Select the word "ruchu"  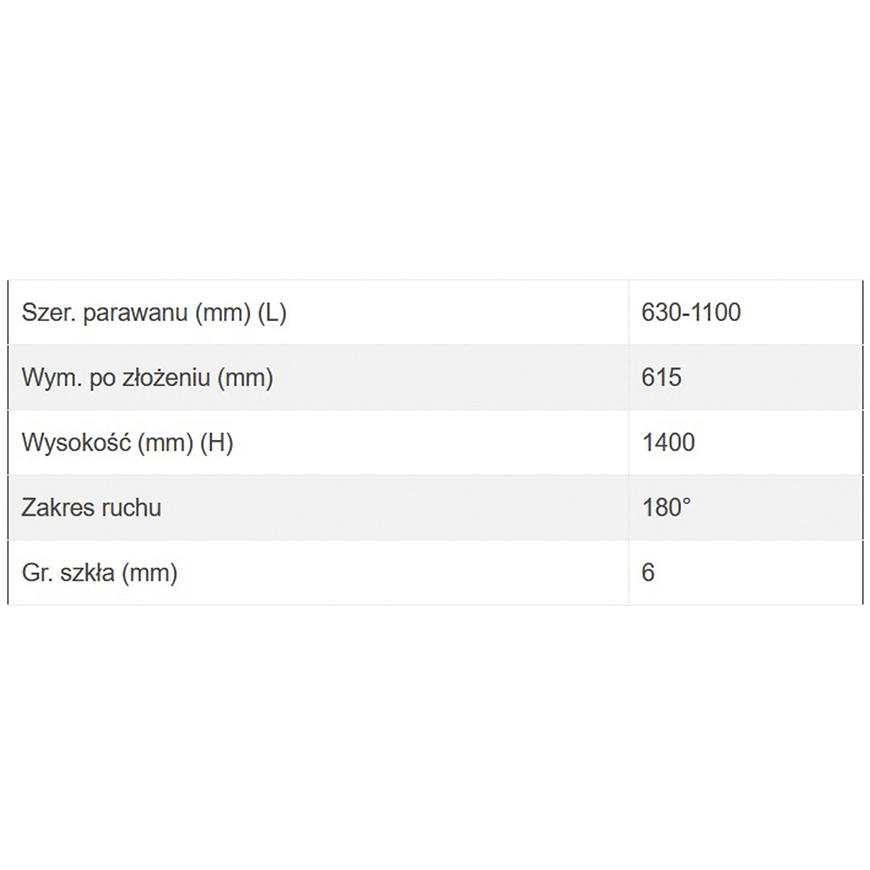pyautogui.click(x=129, y=507)
